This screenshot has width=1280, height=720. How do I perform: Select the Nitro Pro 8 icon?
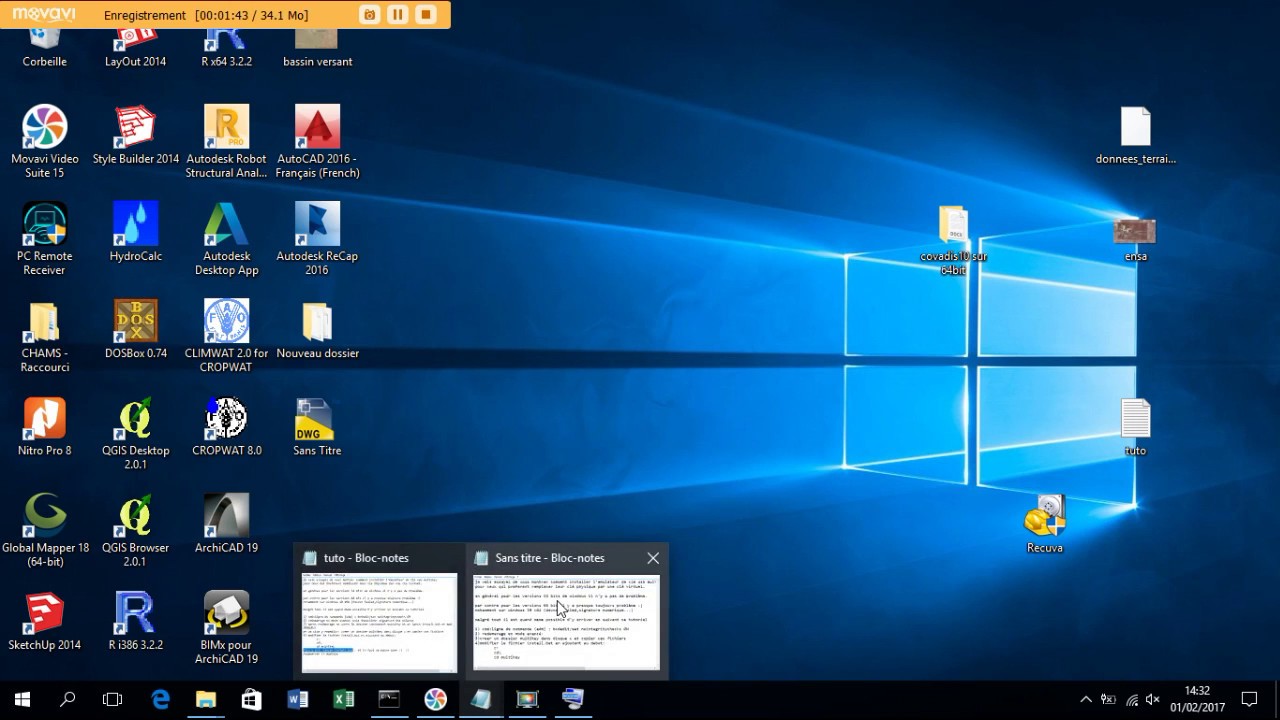click(45, 427)
